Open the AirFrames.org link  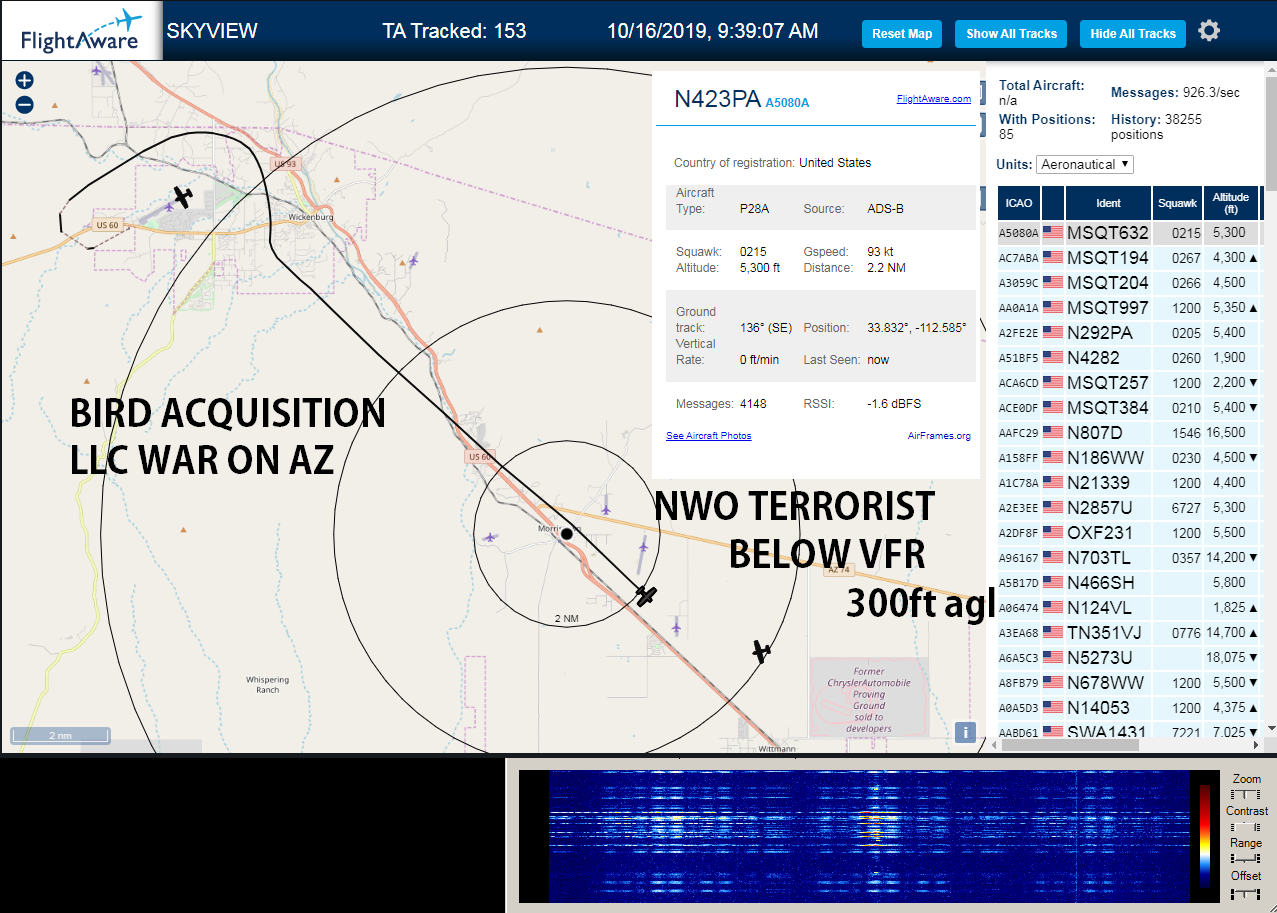pos(939,436)
